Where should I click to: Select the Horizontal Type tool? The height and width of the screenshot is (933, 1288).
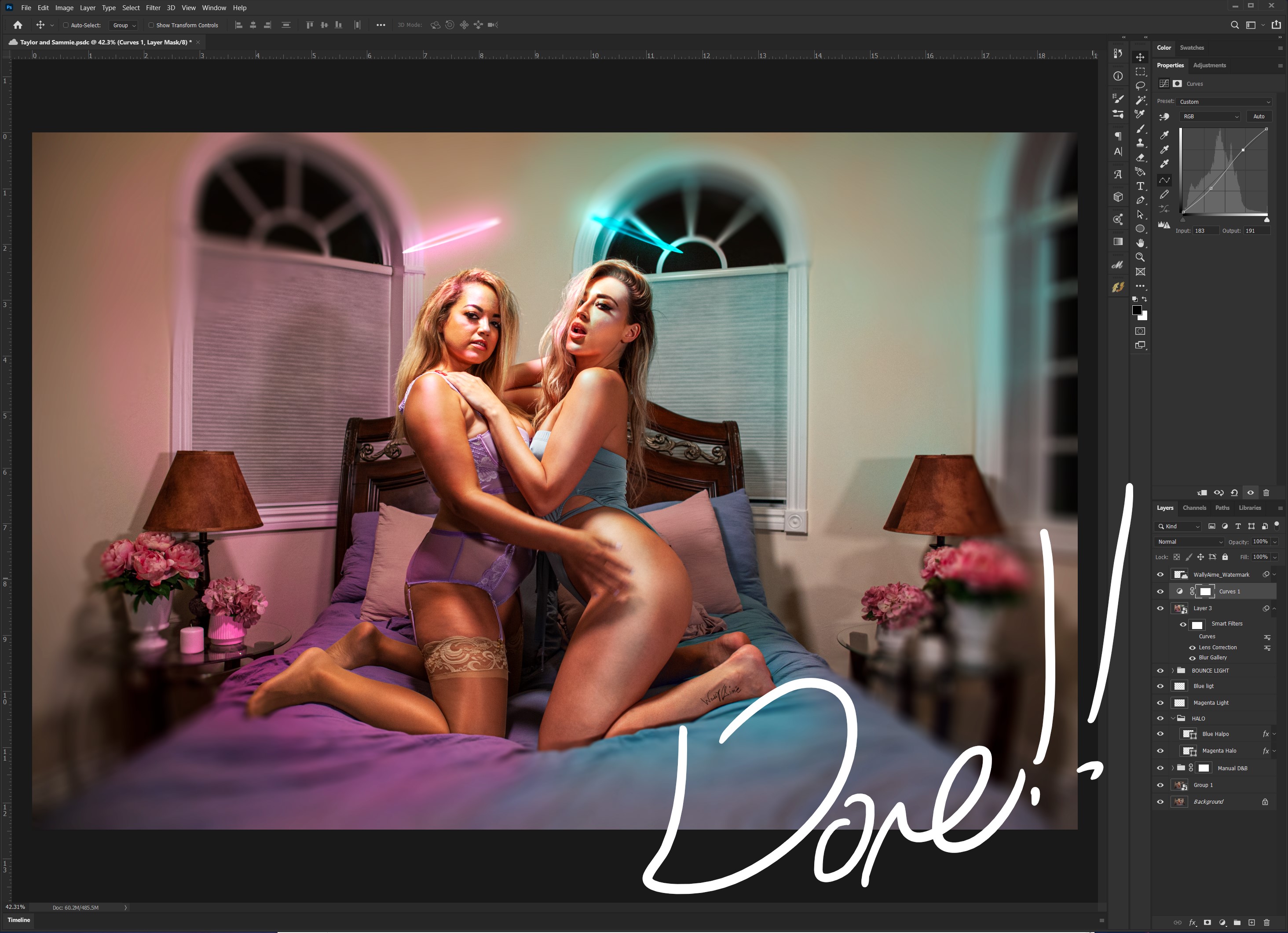tap(1140, 186)
